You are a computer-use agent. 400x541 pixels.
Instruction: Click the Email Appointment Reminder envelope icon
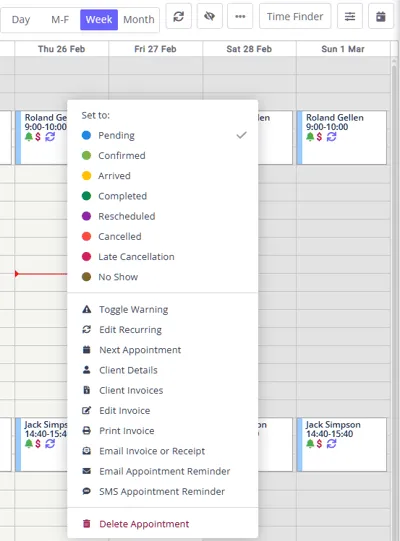point(87,471)
